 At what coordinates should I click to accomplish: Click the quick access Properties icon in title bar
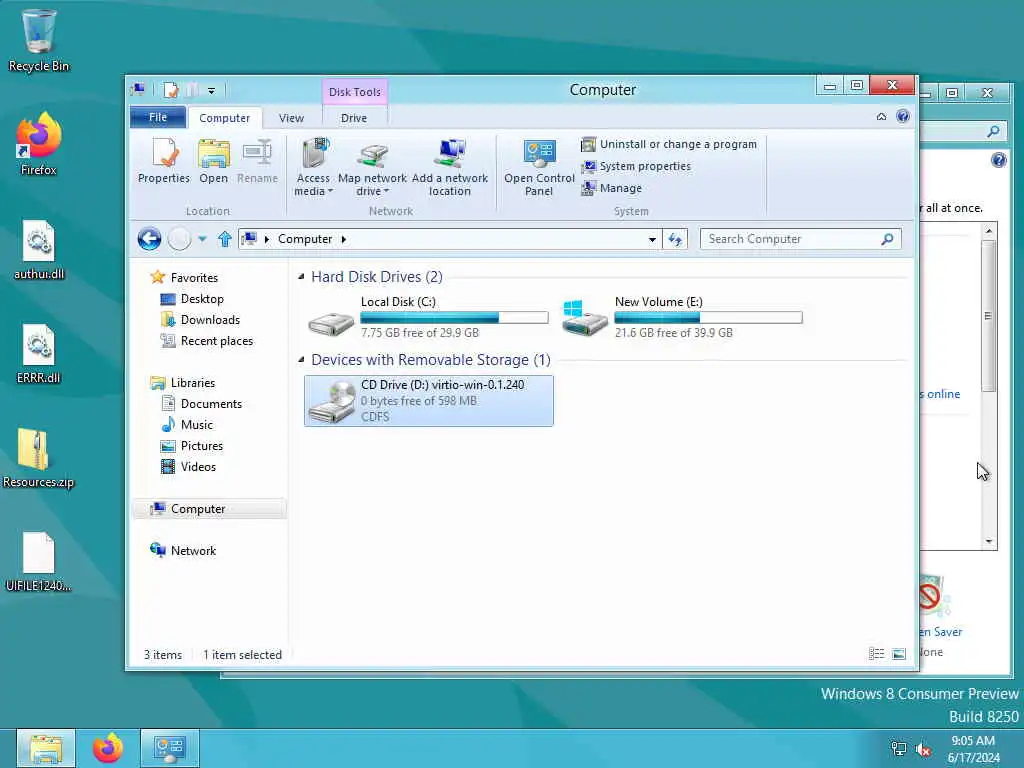click(x=171, y=90)
